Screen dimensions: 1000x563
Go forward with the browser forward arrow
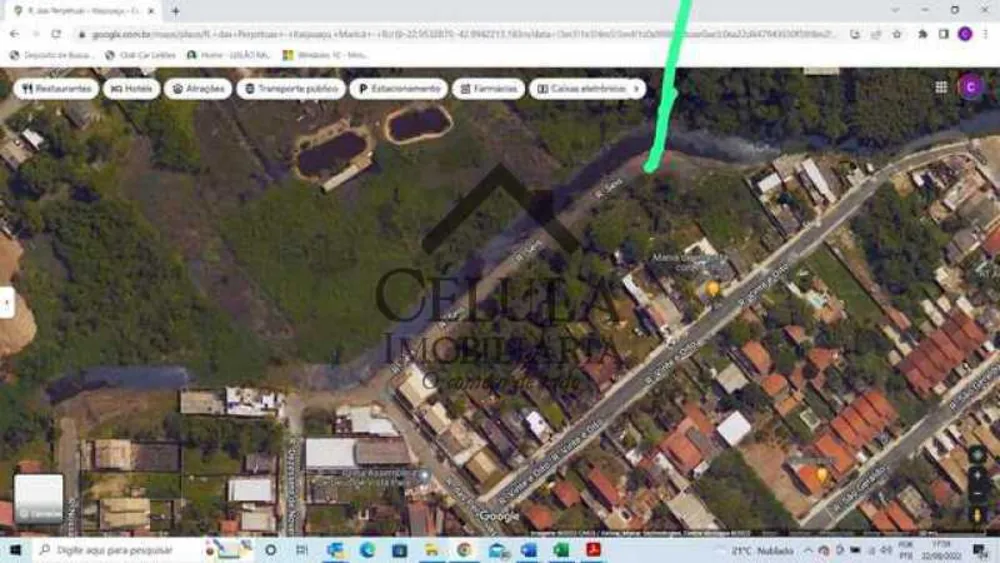click(x=36, y=34)
